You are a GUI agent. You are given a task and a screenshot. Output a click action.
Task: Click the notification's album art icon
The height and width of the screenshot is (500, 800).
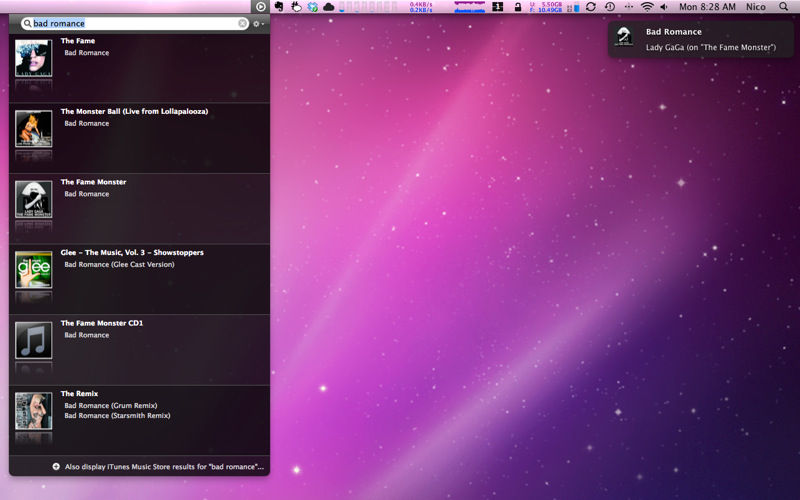[624, 37]
